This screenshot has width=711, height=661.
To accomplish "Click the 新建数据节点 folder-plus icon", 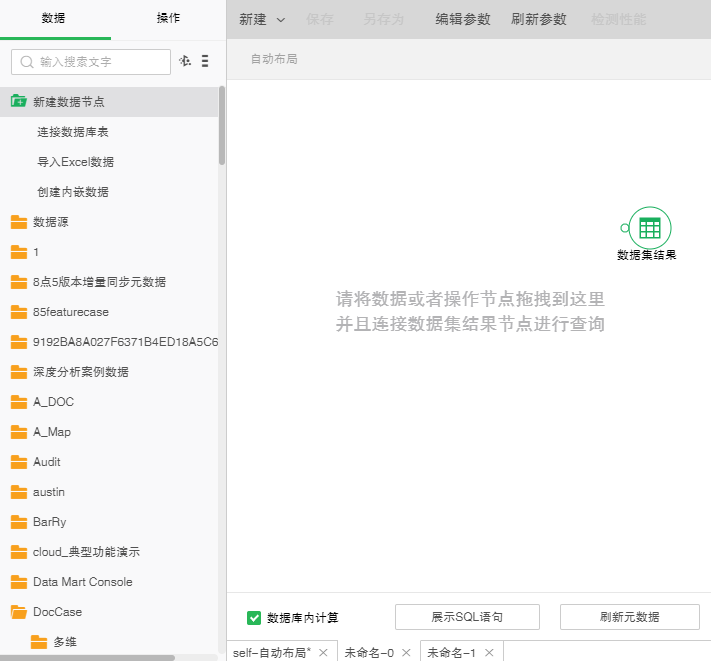I will click(19, 101).
